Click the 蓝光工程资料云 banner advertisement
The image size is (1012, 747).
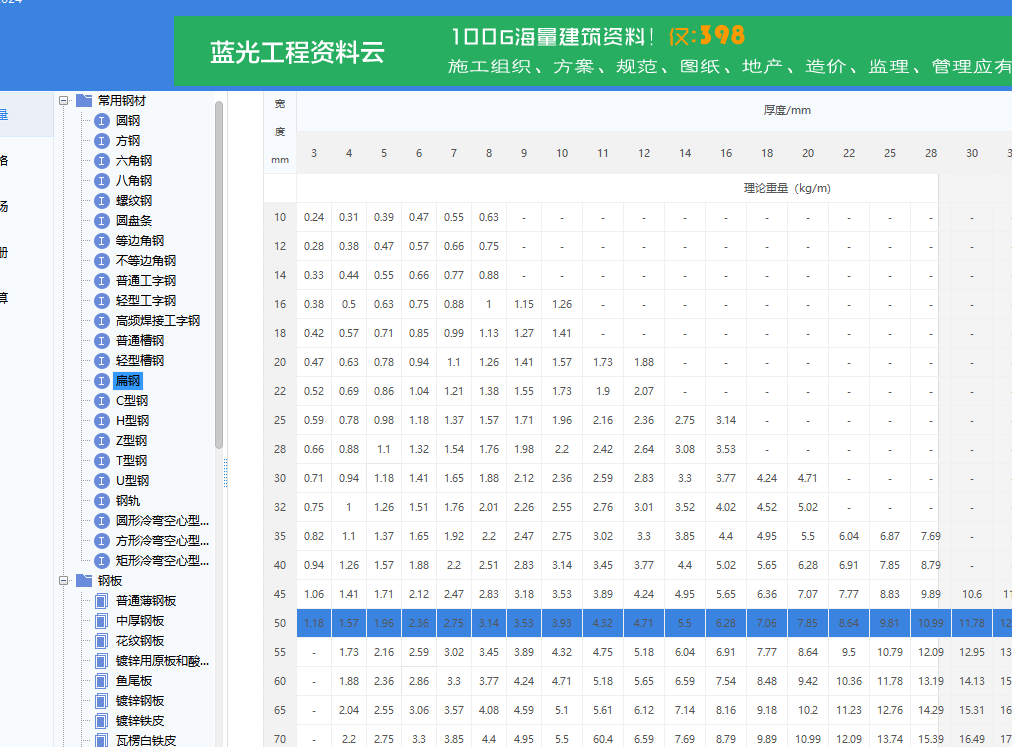click(592, 52)
